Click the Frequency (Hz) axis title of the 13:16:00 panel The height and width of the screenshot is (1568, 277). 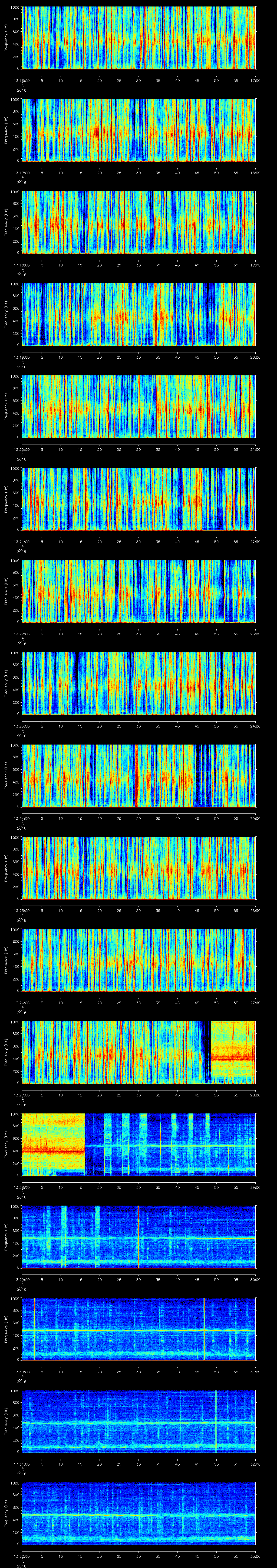pos(6,38)
